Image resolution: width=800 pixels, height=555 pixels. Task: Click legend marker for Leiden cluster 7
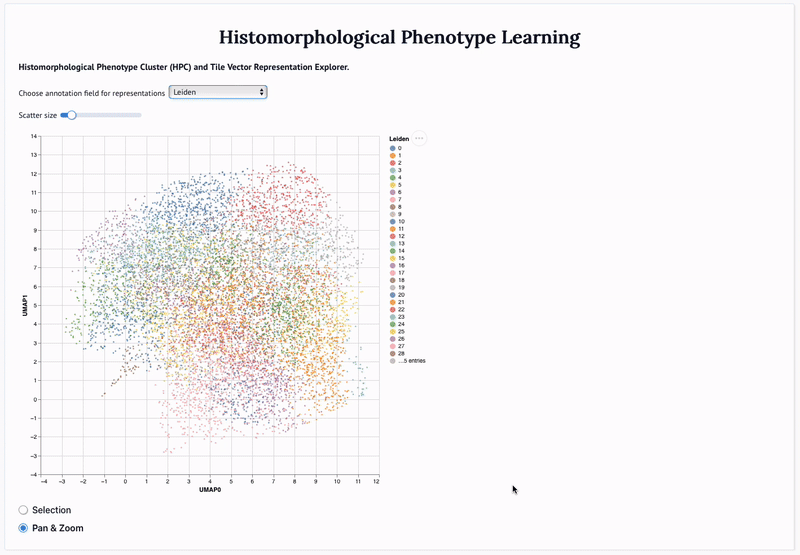[x=392, y=199]
